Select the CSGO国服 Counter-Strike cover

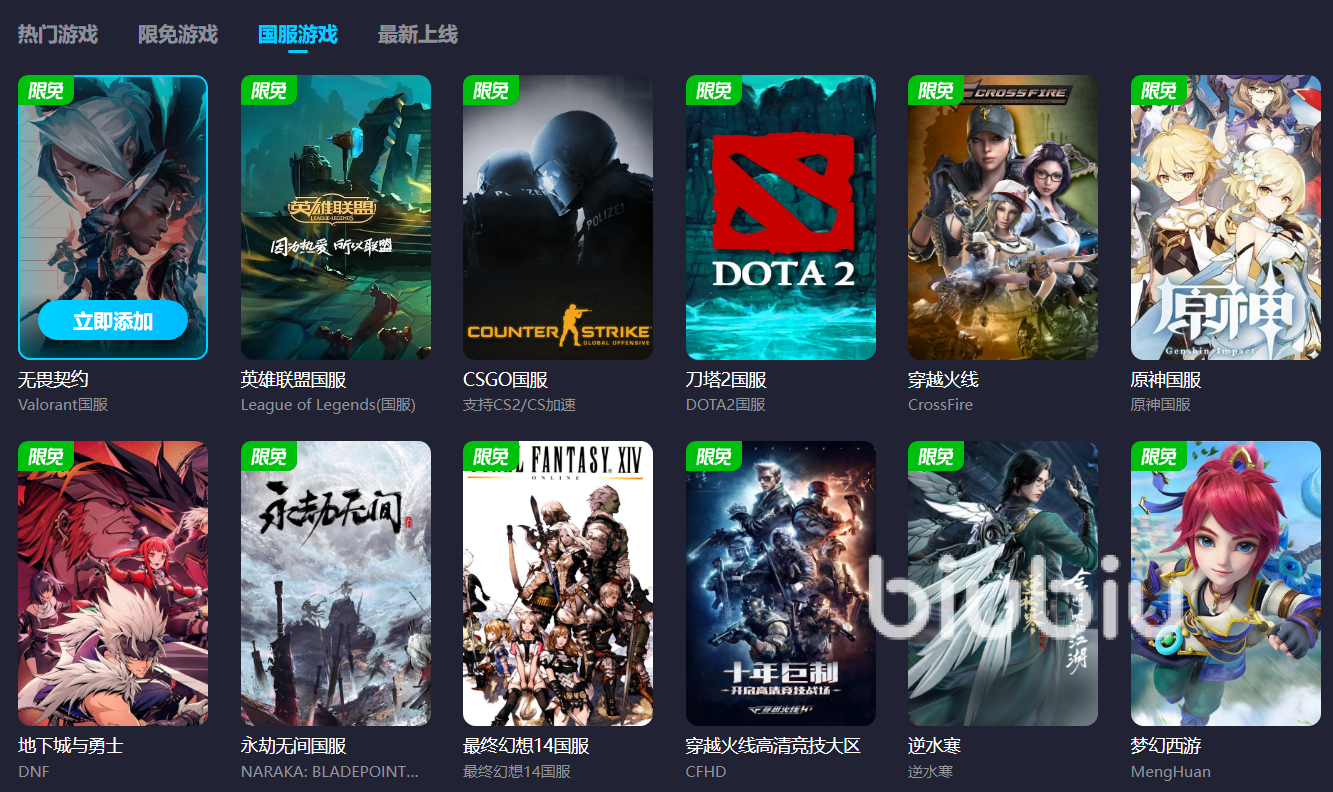point(558,217)
